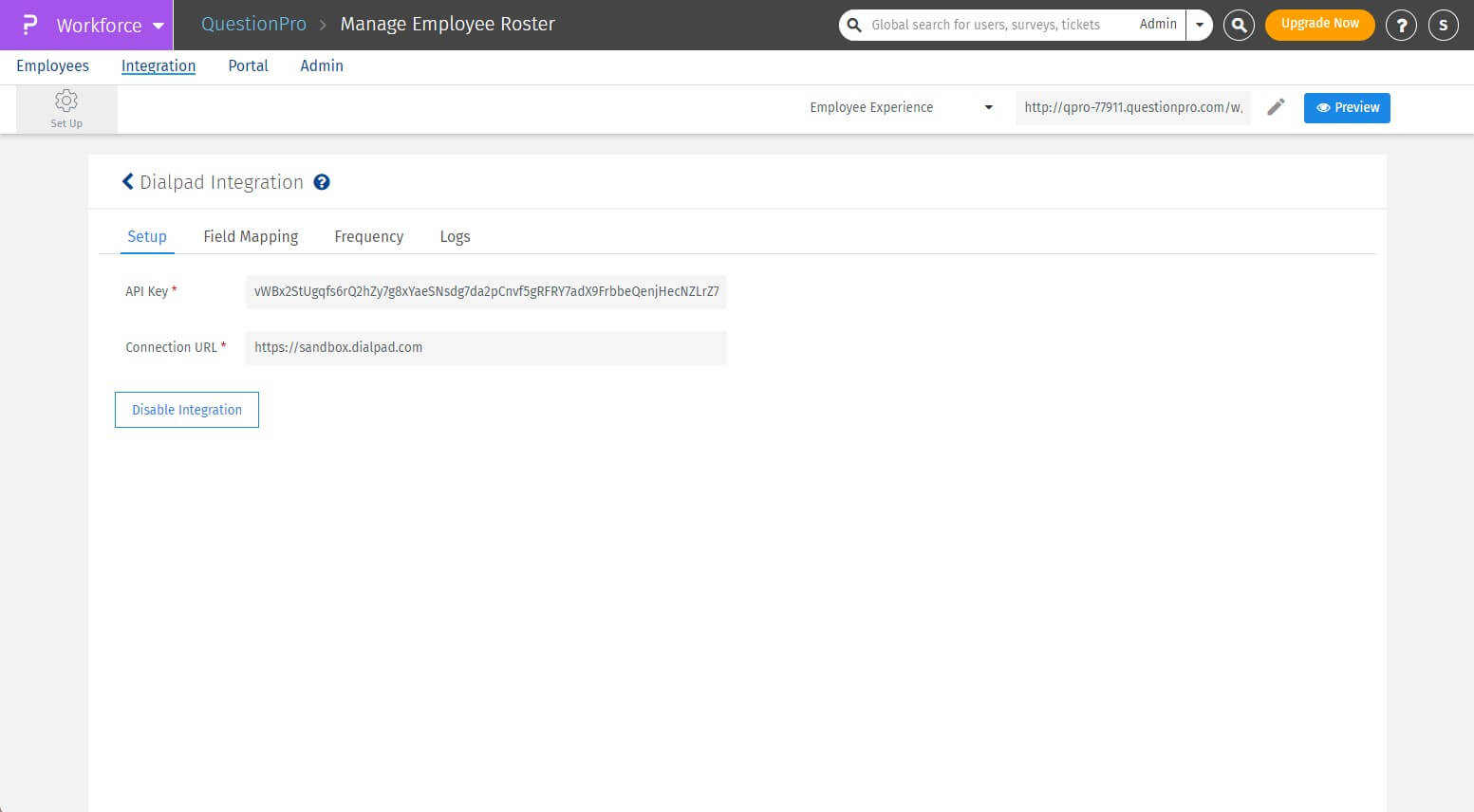Open the Portal section
Image resolution: width=1474 pixels, height=812 pixels.
pos(248,65)
